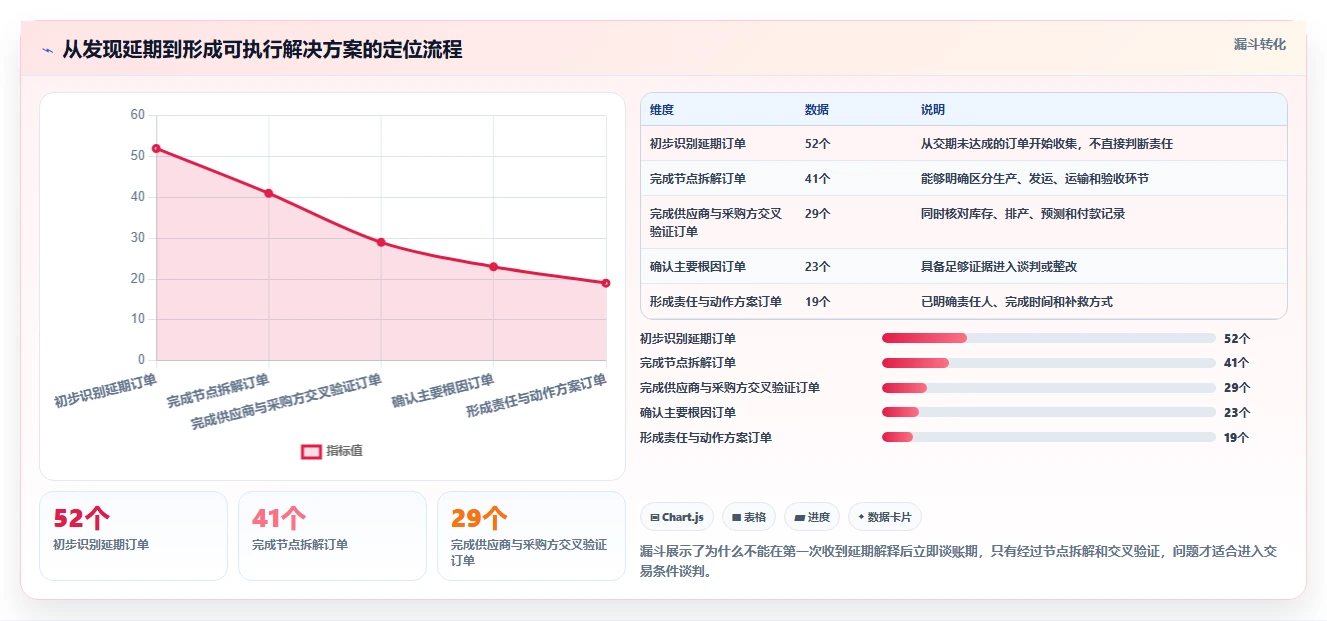Click chart axis label 确认主要根因订单
The width and height of the screenshot is (1327, 621).
[x=443, y=391]
